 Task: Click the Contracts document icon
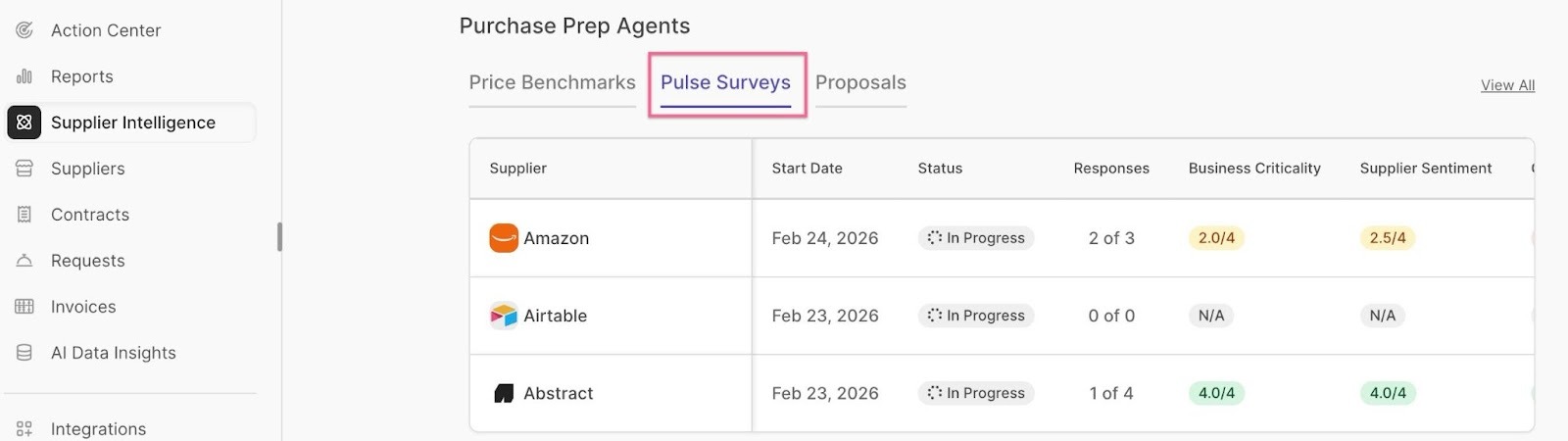(24, 215)
